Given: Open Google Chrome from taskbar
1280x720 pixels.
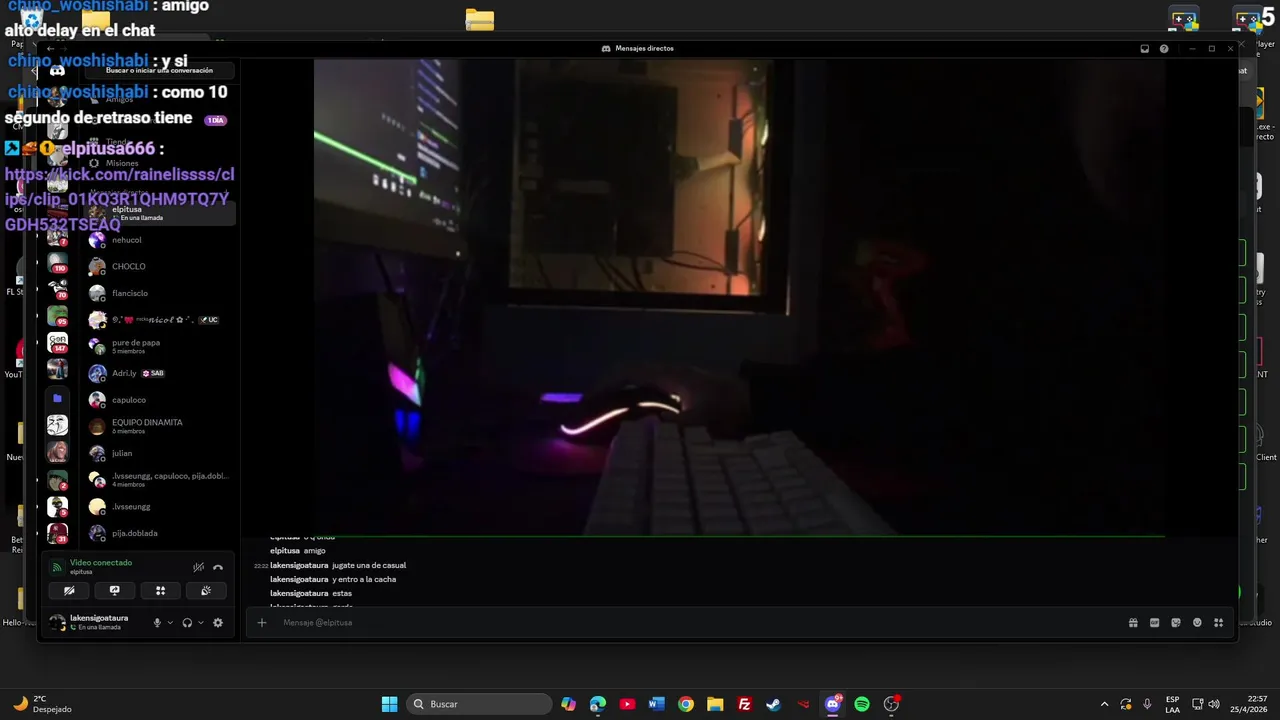Looking at the screenshot, I should pos(686,704).
